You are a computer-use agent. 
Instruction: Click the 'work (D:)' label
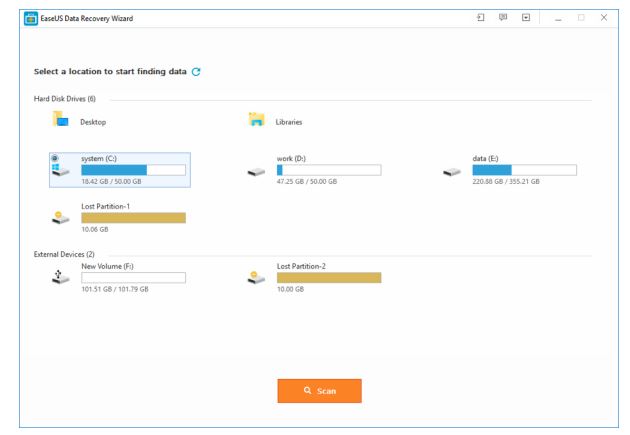(x=291, y=159)
